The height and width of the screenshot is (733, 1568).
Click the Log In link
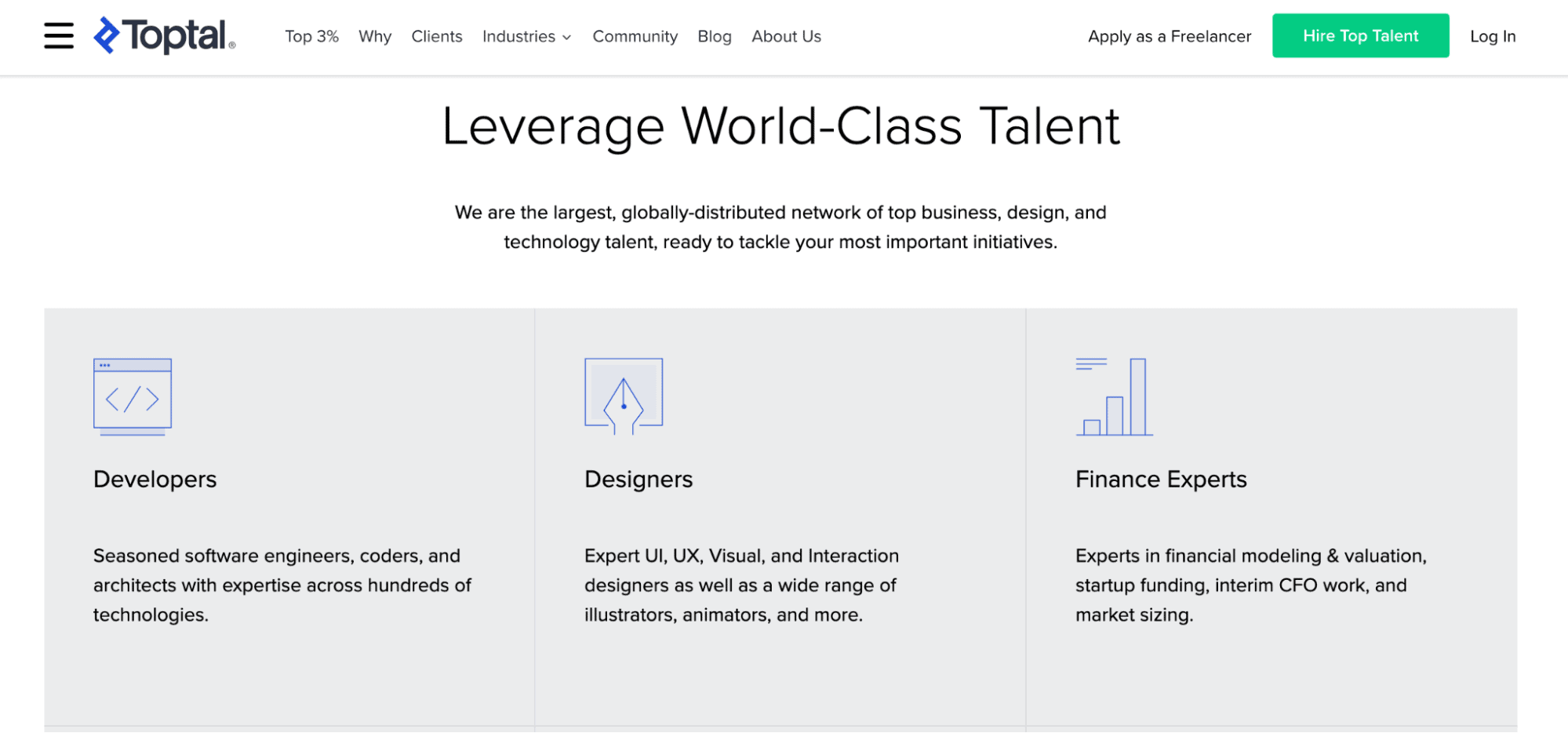coord(1492,36)
